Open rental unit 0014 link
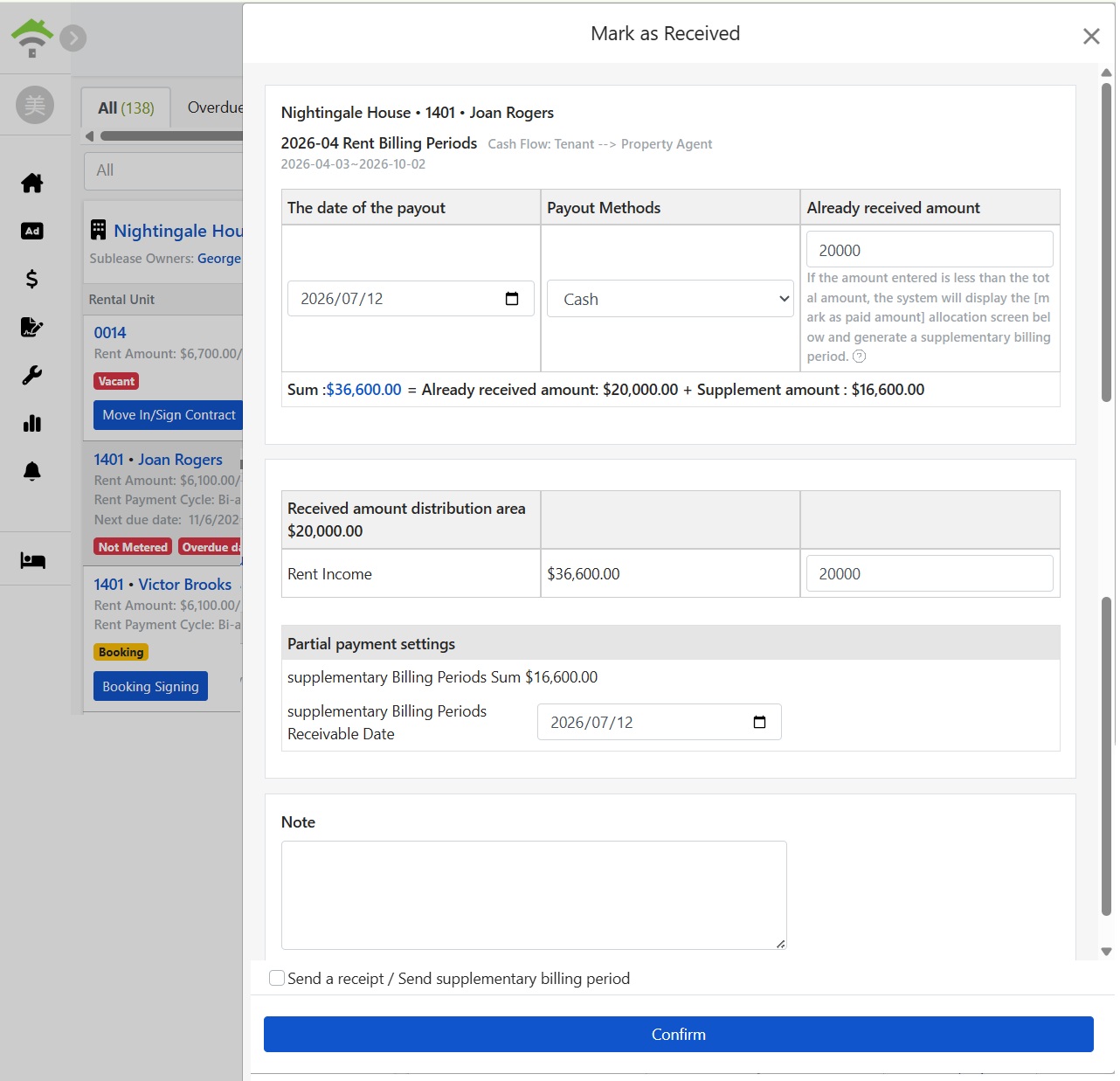The width and height of the screenshot is (1120, 1081). (x=110, y=333)
